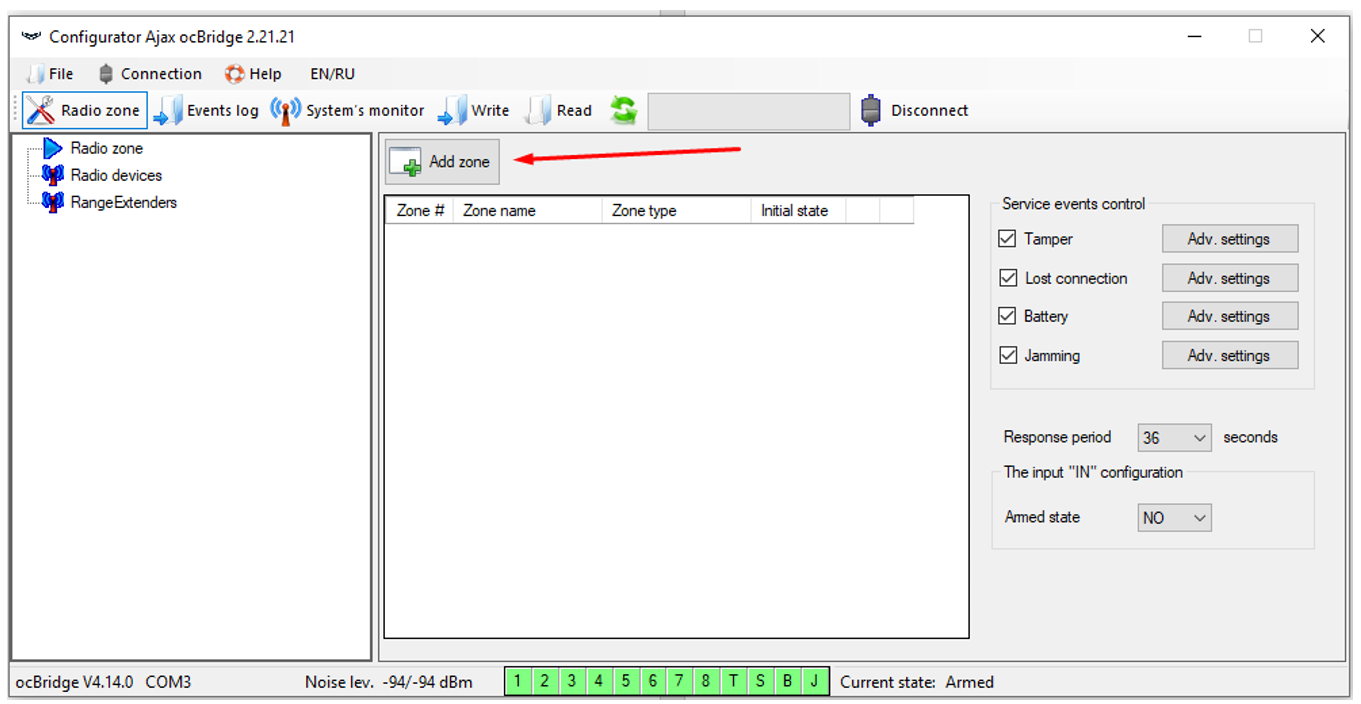Click the Zone name column header

pyautogui.click(x=528, y=210)
